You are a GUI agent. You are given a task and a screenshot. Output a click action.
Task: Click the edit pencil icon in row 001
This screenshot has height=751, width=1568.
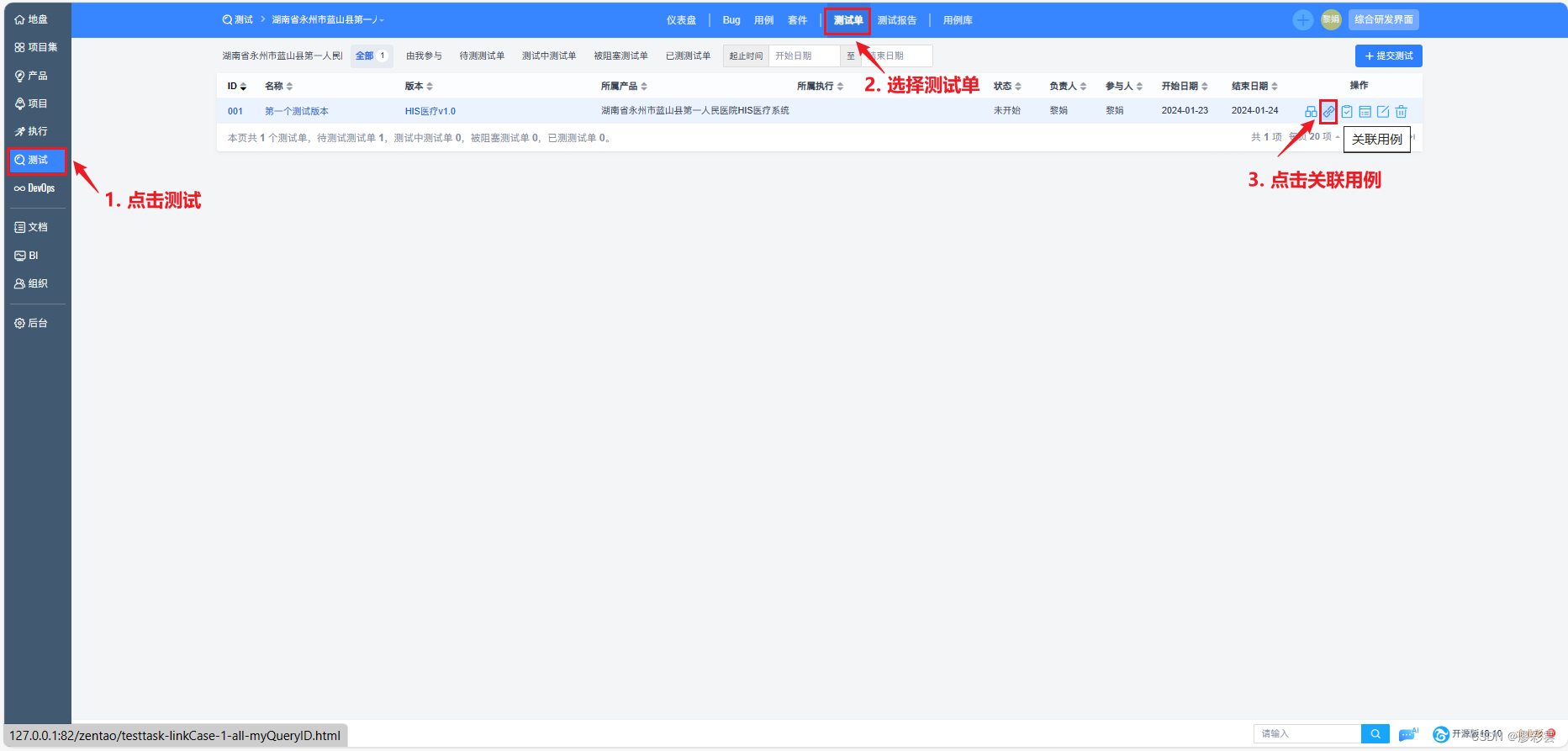pos(1383,111)
